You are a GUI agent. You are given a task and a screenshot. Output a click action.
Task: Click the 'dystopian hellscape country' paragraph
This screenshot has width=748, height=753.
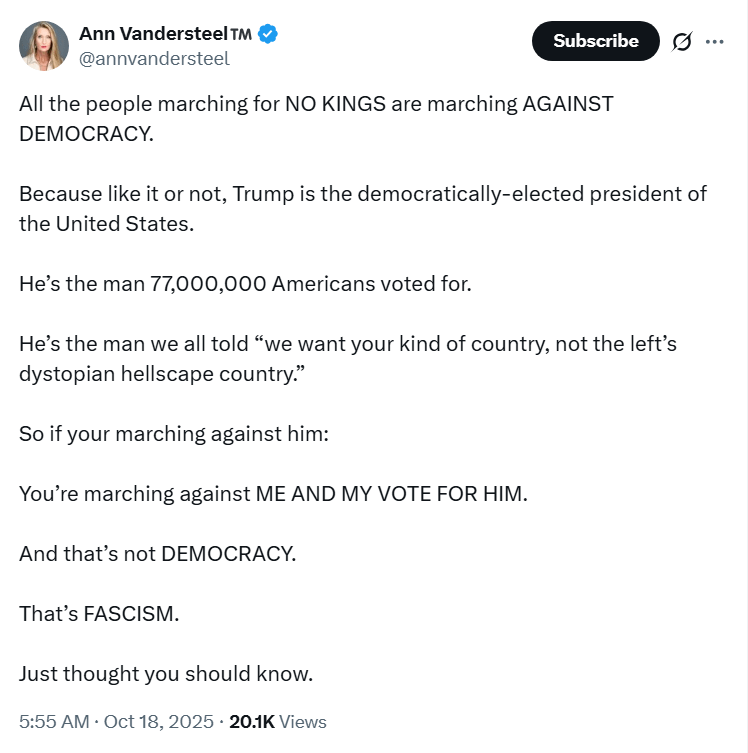pos(347,358)
